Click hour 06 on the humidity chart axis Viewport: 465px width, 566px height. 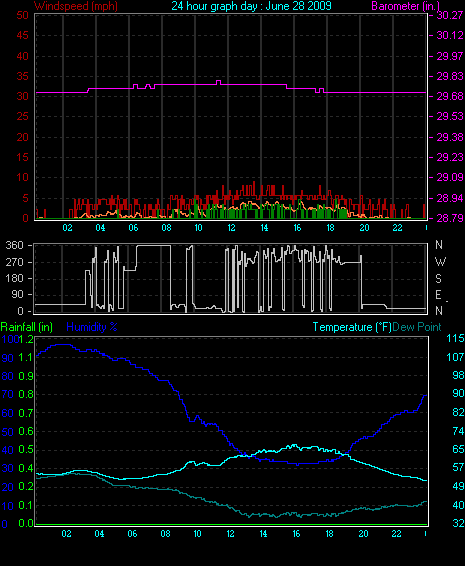(x=132, y=534)
